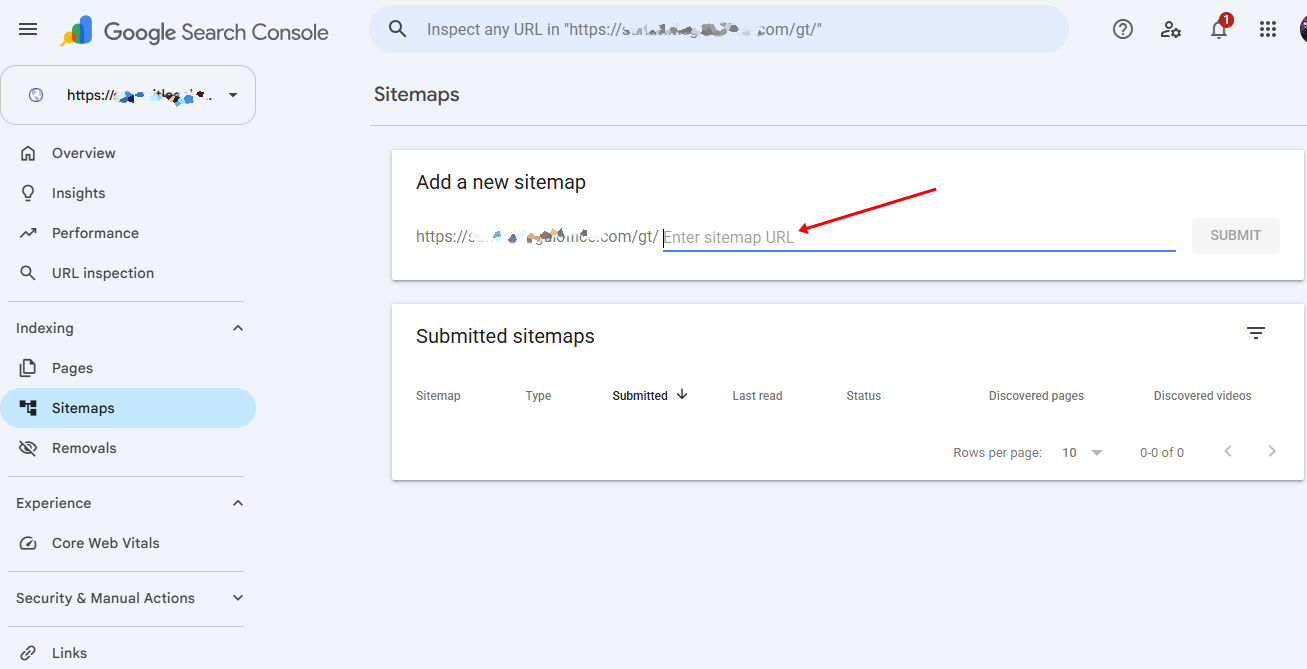The height and width of the screenshot is (669, 1307).
Task: Open Links in the sidebar
Action: tap(128, 653)
